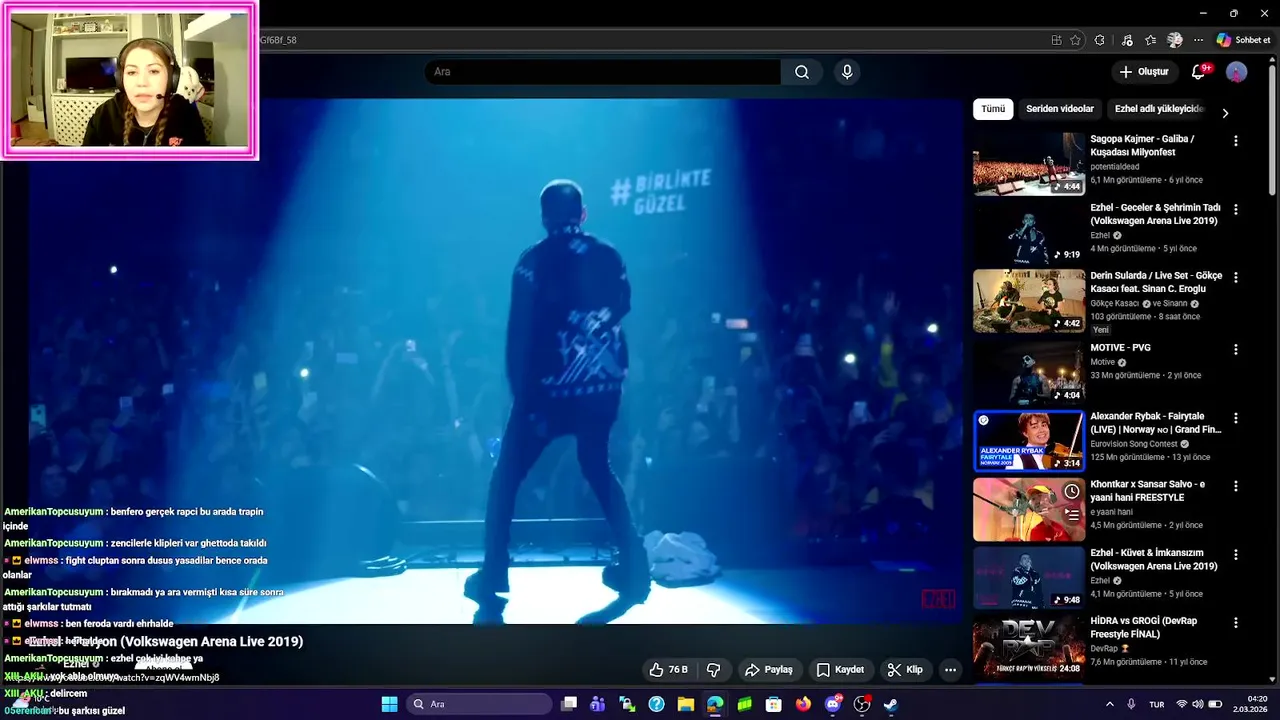The height and width of the screenshot is (720, 1280).
Task: Click the browser address bar URL text
Action: (x=278, y=40)
